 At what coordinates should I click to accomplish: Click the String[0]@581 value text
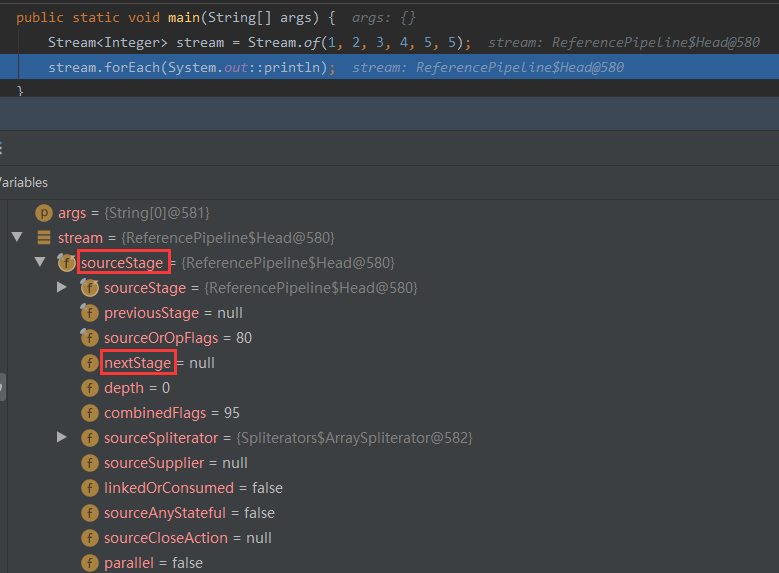coord(157,213)
